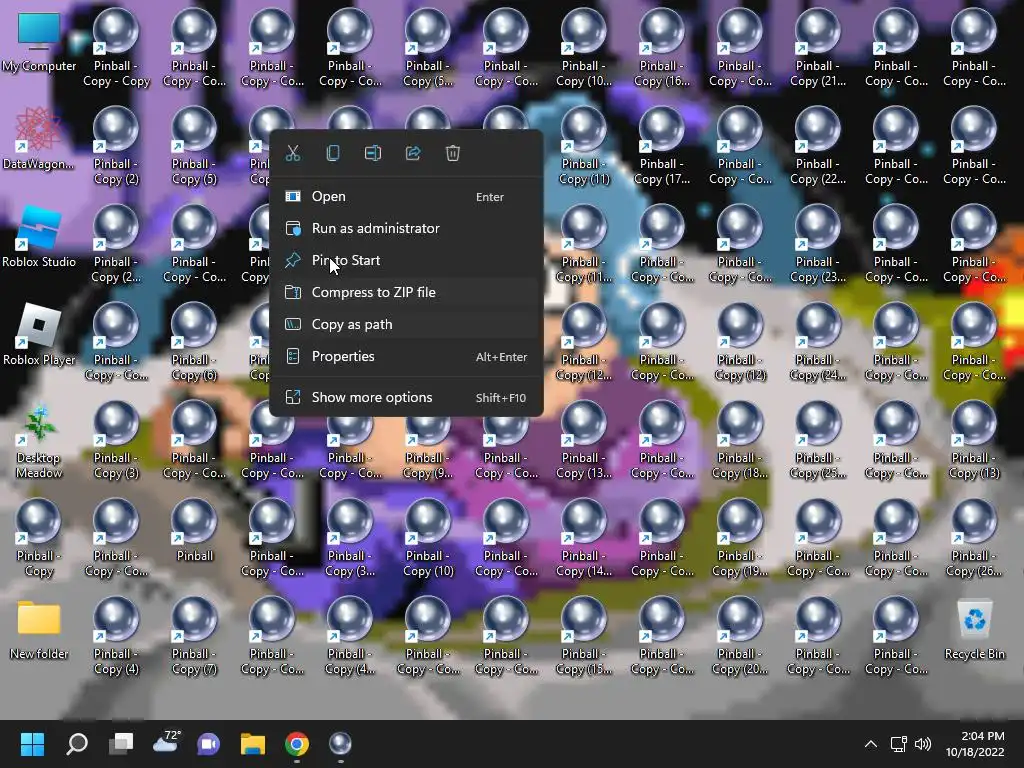The width and height of the screenshot is (1024, 768).
Task: Select Run as administrator
Action: tap(406, 229)
